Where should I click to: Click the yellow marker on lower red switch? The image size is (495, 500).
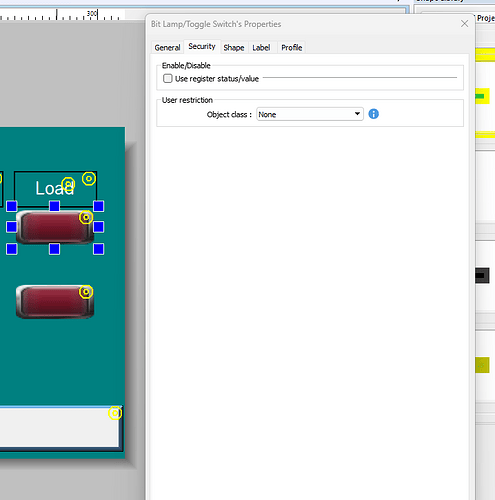point(86,292)
